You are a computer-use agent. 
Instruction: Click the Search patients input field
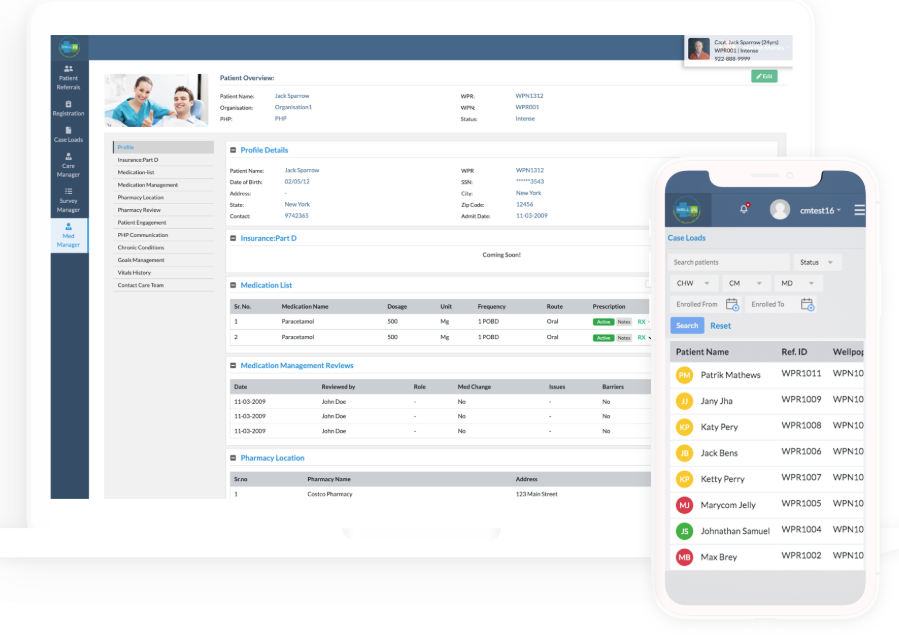[x=728, y=262]
